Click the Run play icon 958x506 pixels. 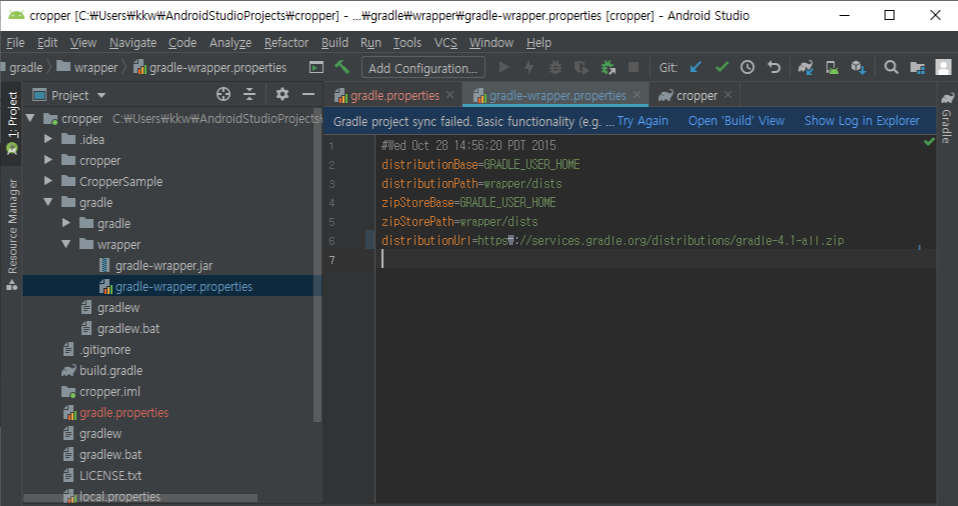click(504, 67)
